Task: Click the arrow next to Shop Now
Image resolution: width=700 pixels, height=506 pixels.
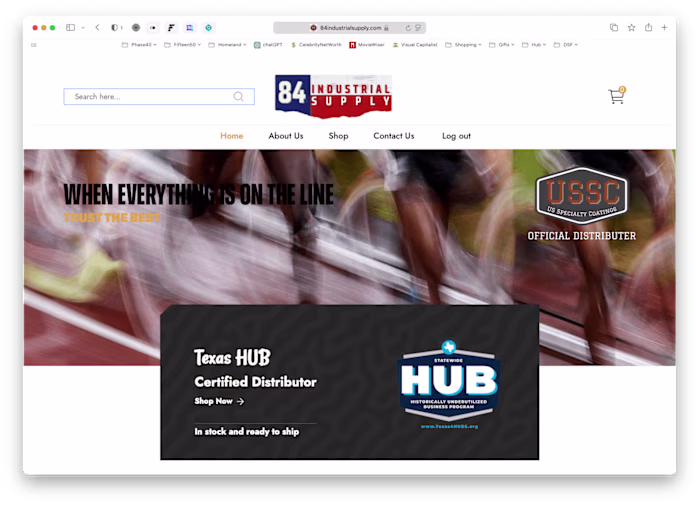Action: tap(241, 401)
